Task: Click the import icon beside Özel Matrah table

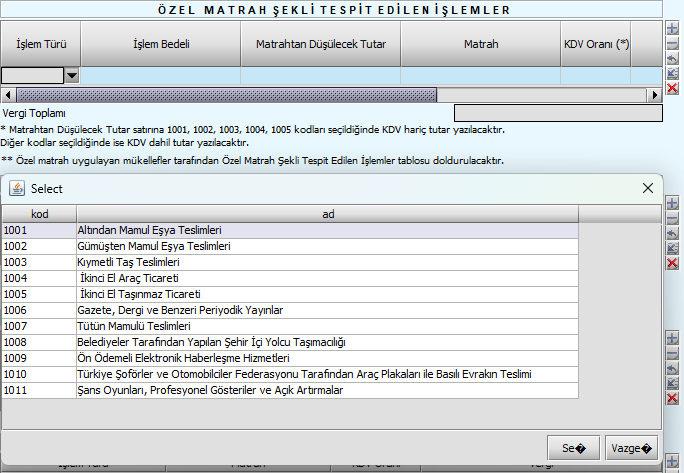Action: 672,73
